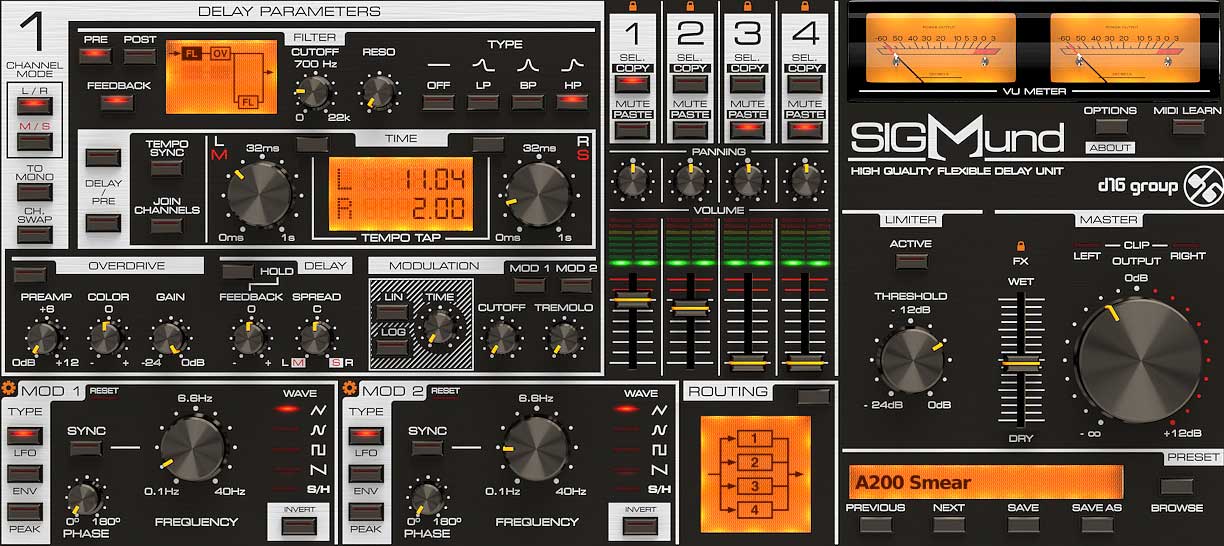1224x546 pixels.
Task: Click the volume fader for line 1
Action: click(633, 301)
